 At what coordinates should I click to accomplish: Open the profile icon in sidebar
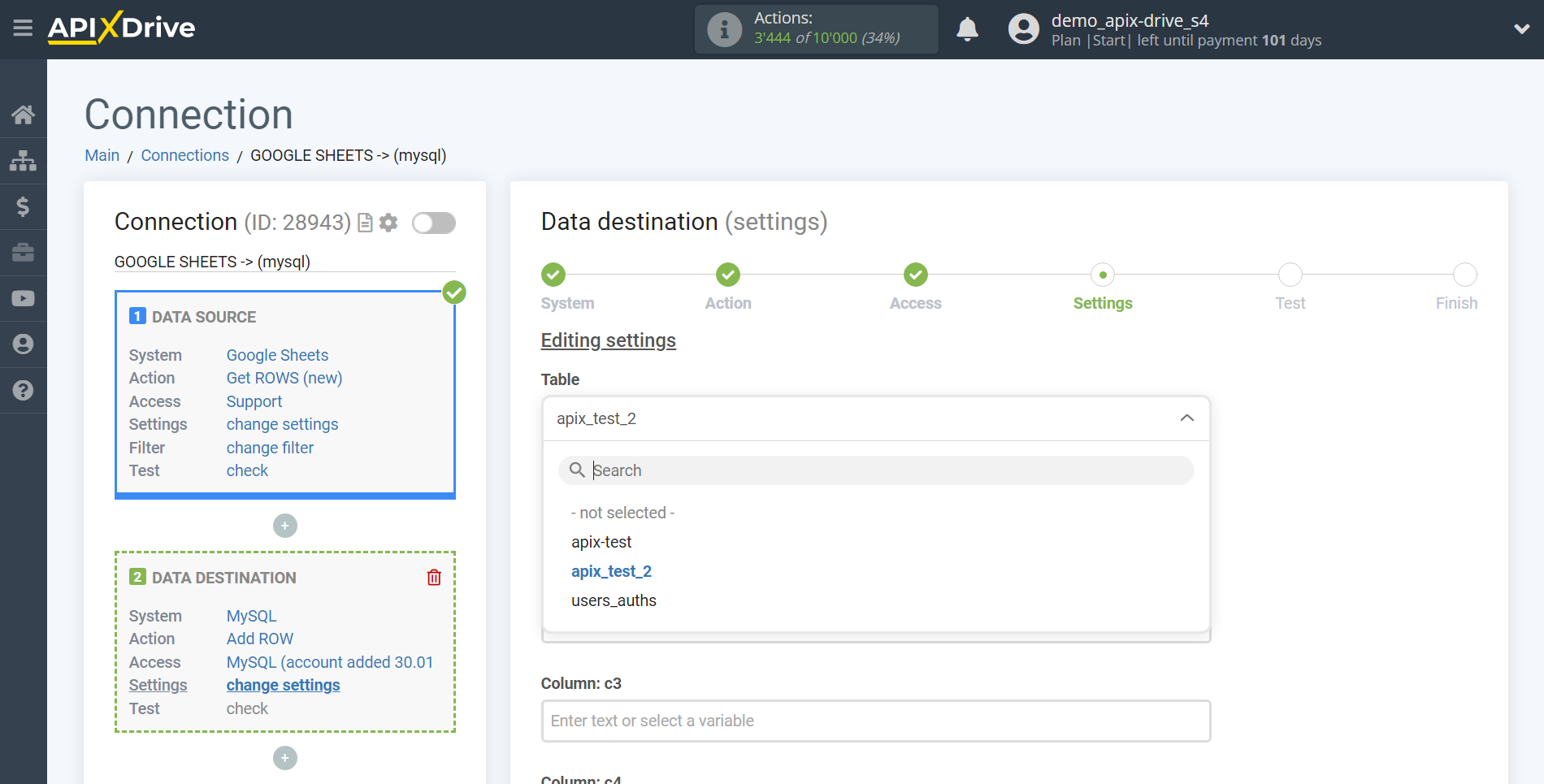pos(23,344)
